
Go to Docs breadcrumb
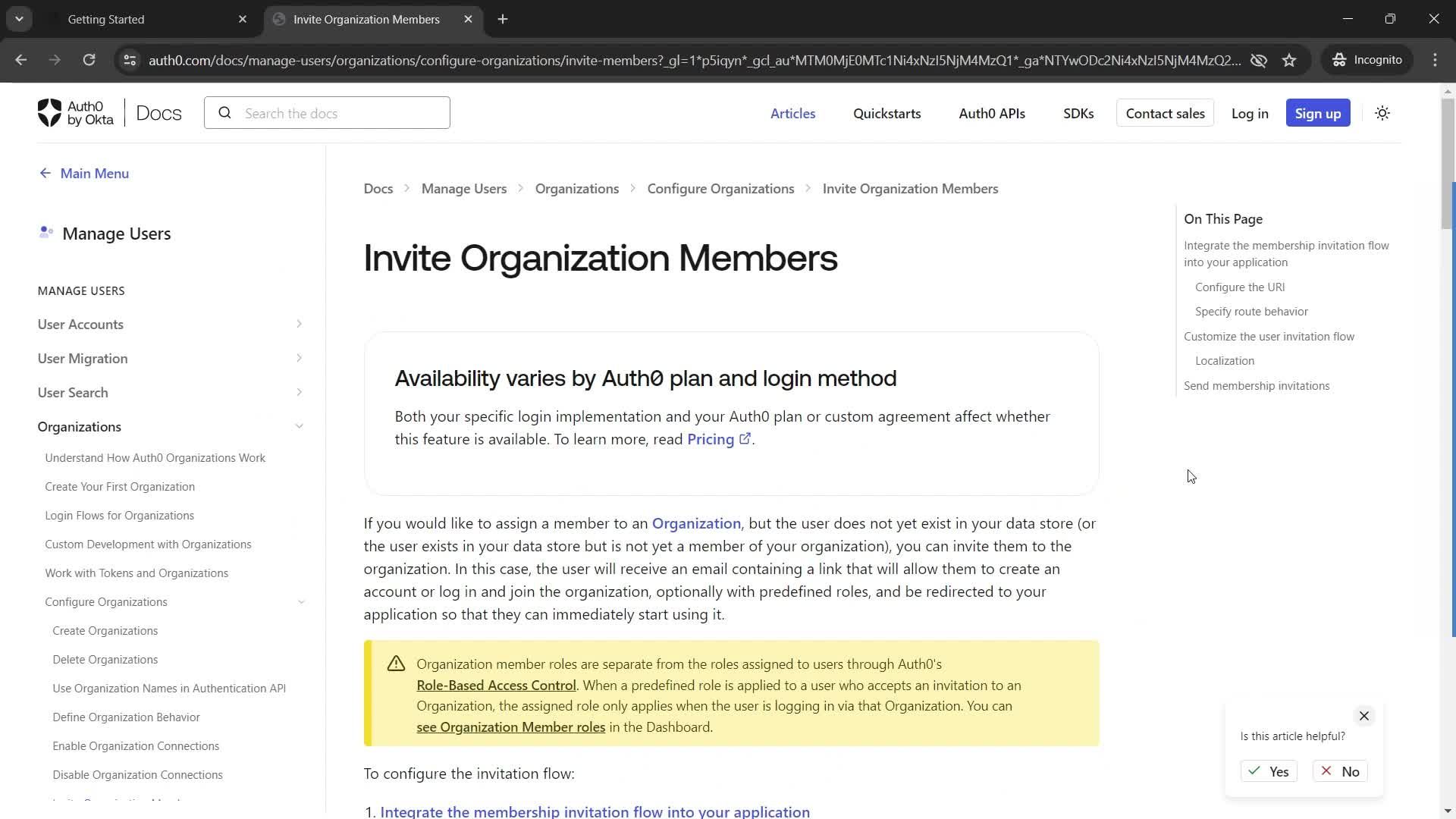378,189
